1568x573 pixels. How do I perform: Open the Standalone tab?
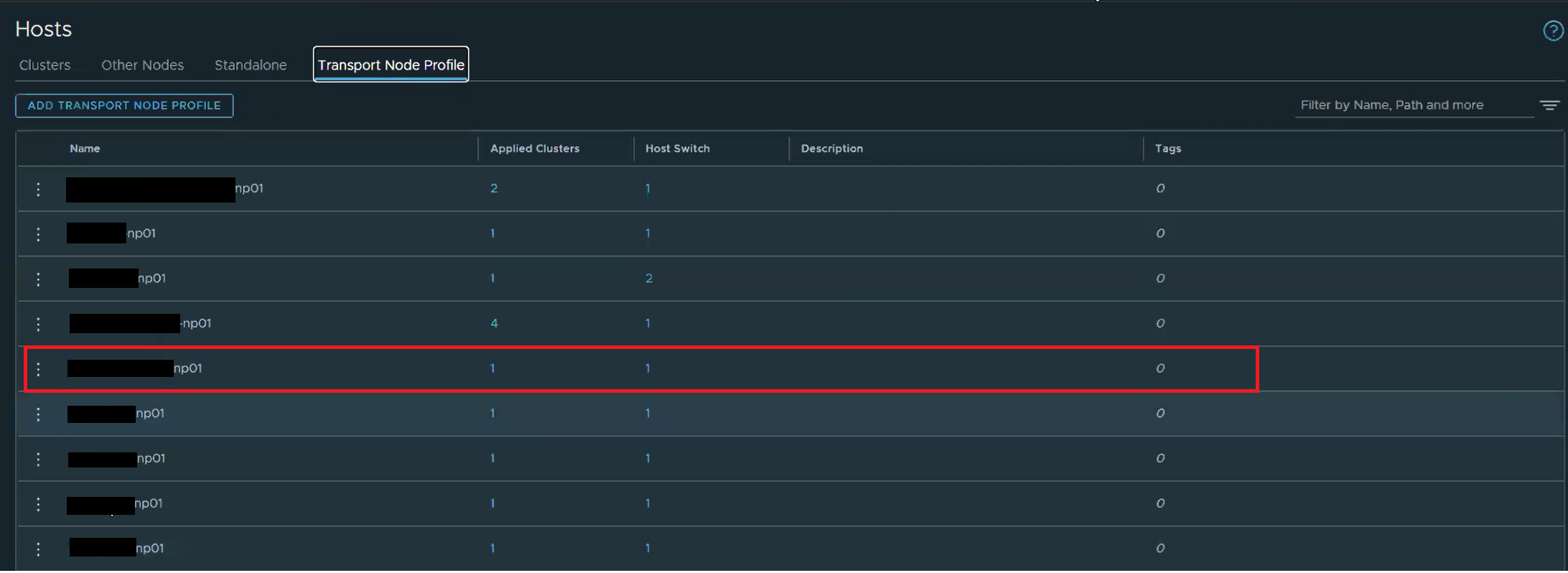point(251,65)
